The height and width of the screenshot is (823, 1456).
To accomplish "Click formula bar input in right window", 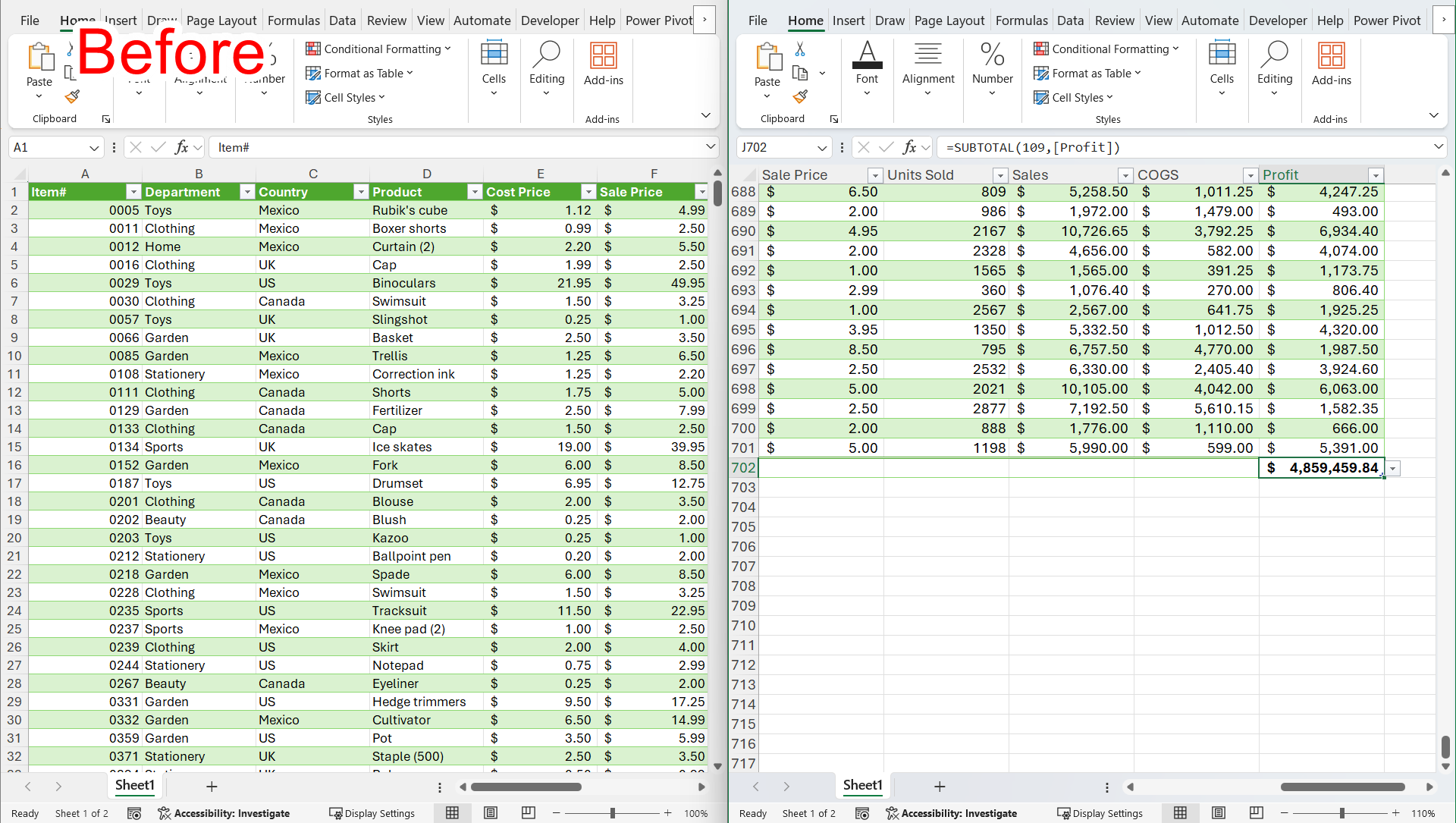I will coord(1183,147).
